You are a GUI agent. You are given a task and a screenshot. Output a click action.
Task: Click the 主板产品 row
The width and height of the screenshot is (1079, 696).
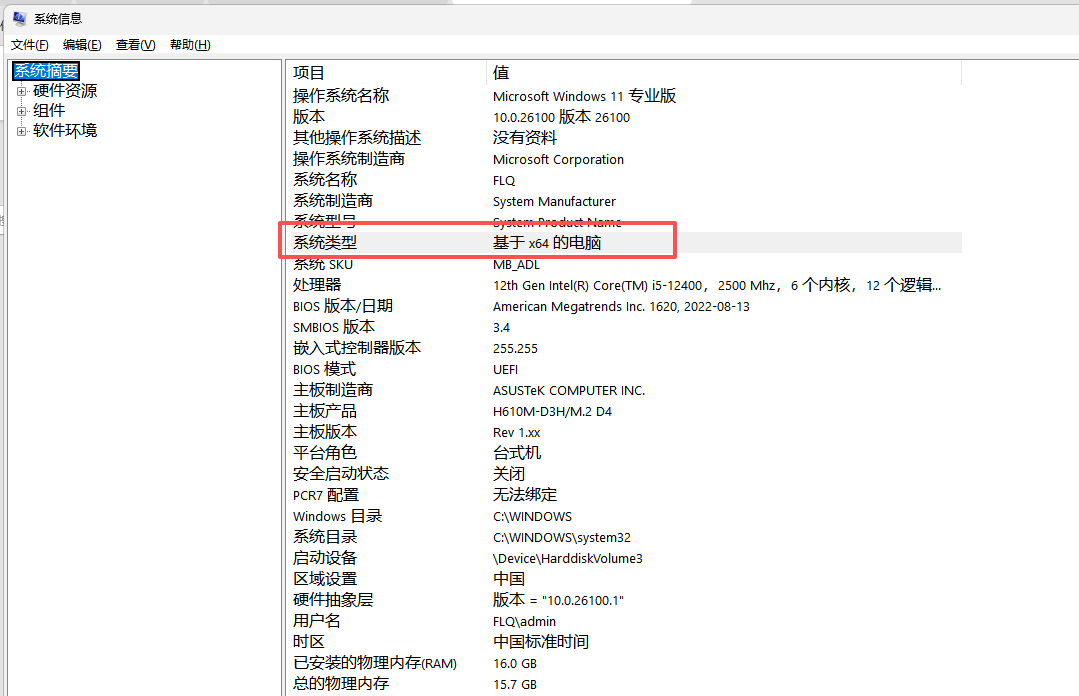coord(325,411)
